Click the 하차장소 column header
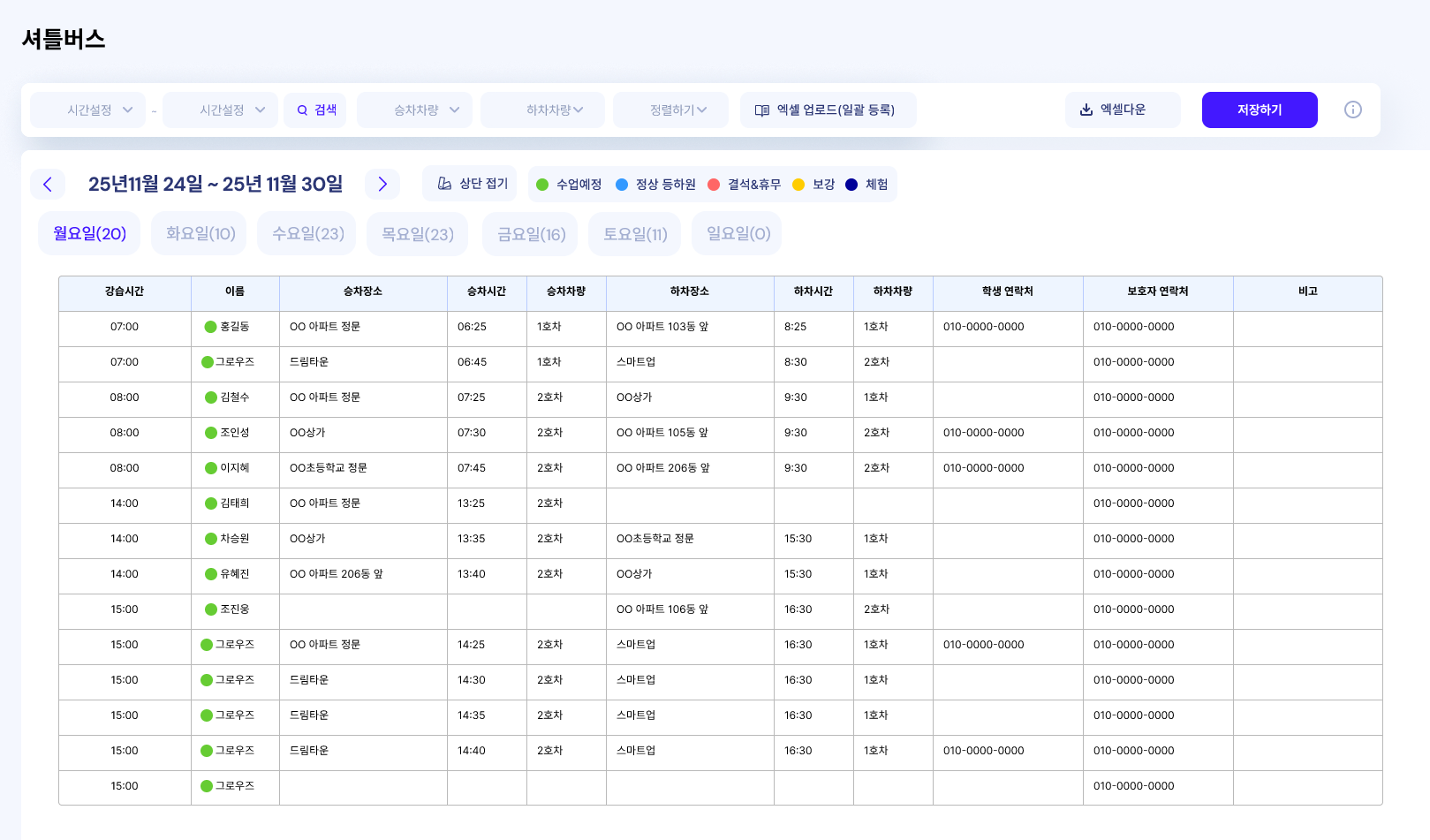The width and height of the screenshot is (1430, 840). click(690, 291)
